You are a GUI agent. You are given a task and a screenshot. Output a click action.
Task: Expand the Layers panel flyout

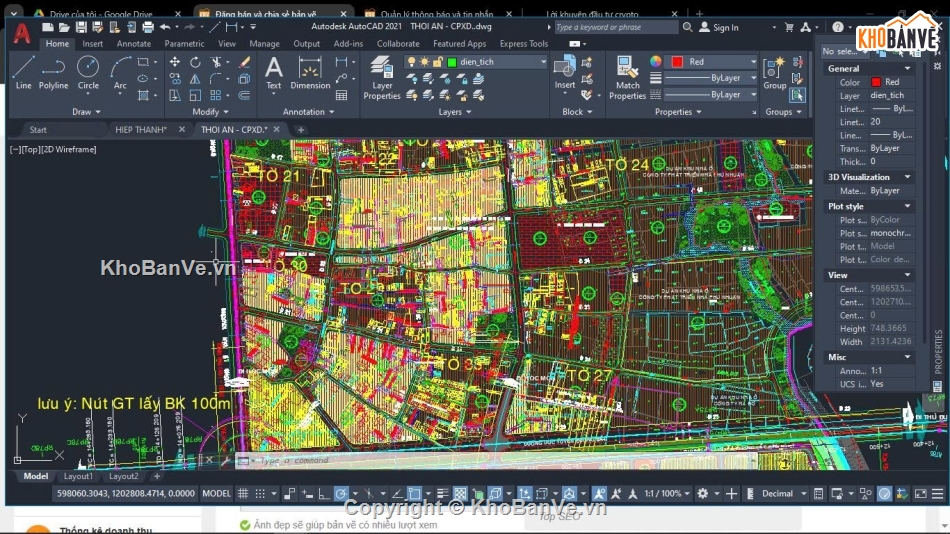point(454,112)
